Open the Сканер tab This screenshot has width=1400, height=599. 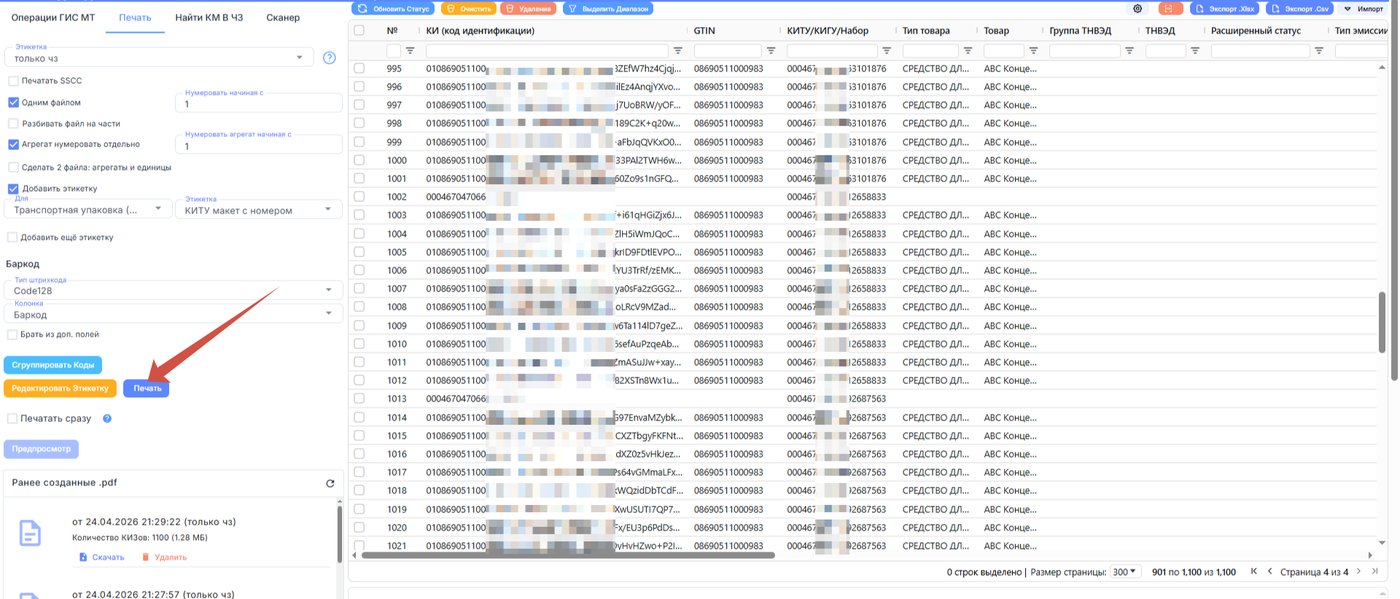point(283,18)
